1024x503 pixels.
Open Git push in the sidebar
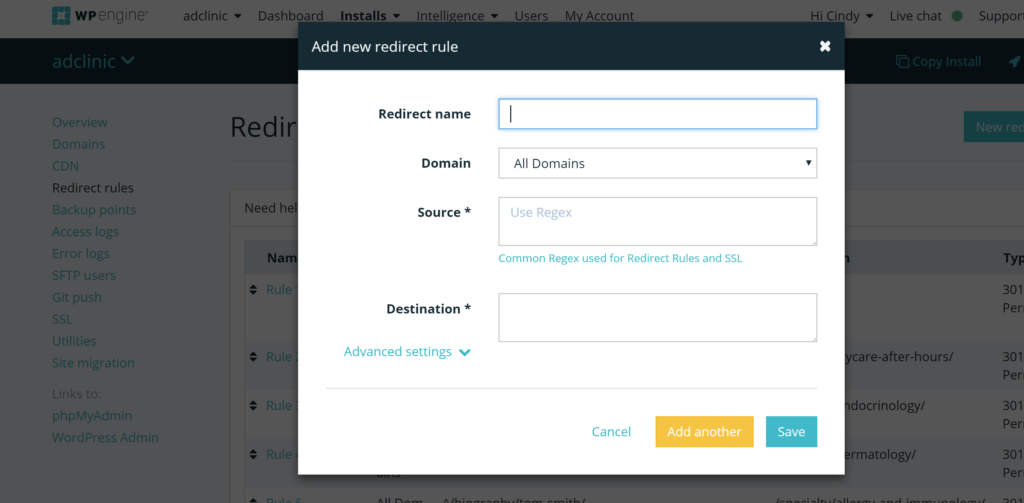tap(77, 297)
